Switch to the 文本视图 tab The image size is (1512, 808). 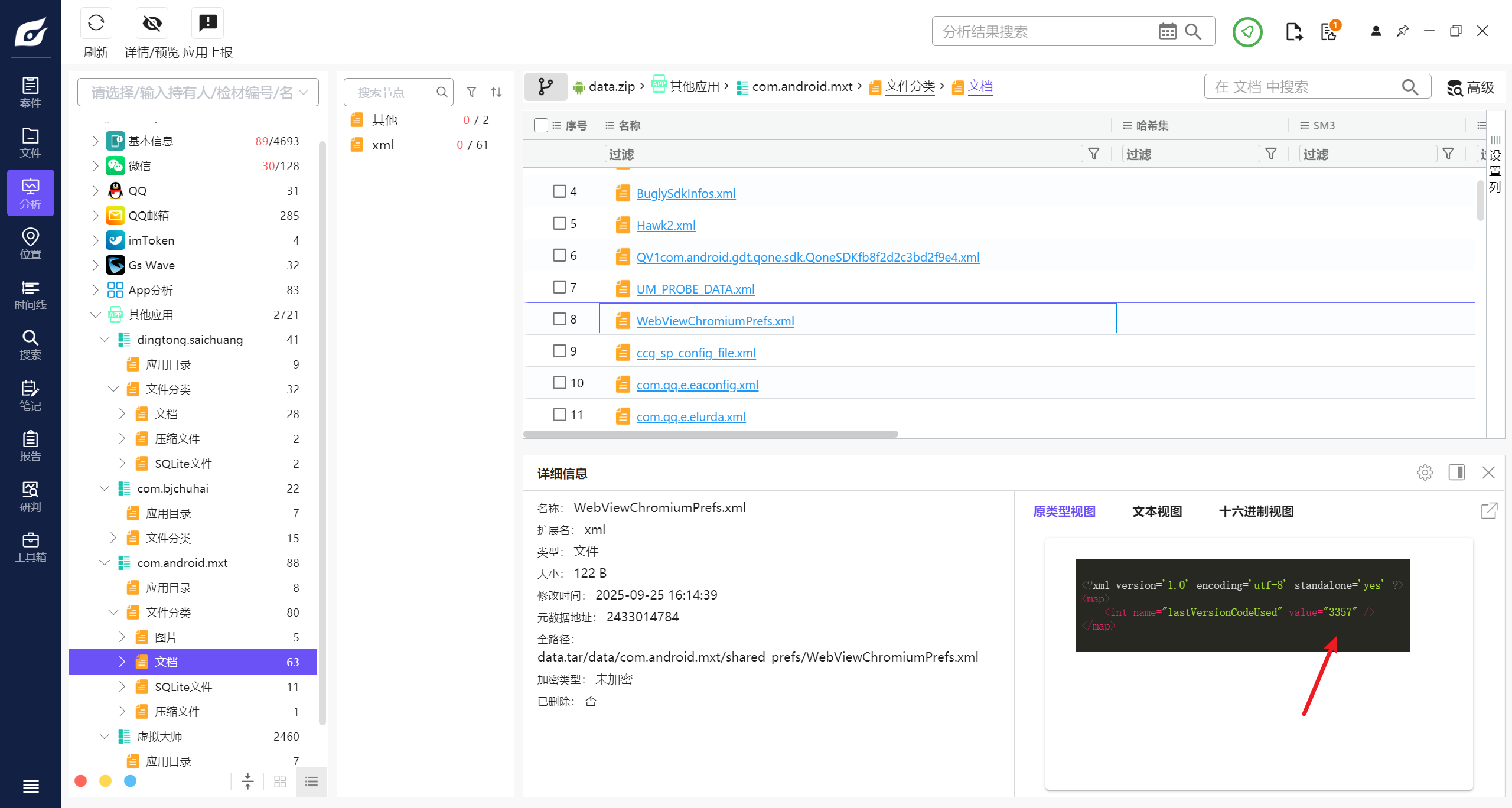tap(1156, 511)
